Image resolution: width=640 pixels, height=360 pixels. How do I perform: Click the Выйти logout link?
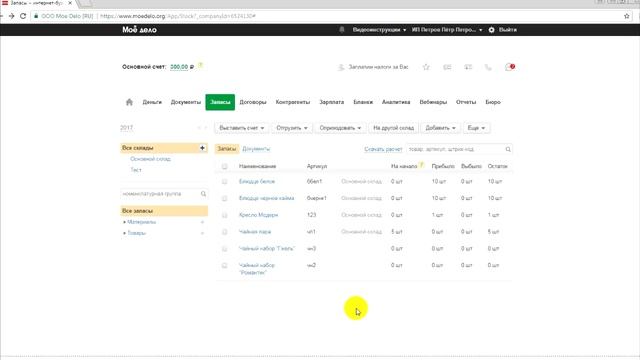tap(508, 30)
